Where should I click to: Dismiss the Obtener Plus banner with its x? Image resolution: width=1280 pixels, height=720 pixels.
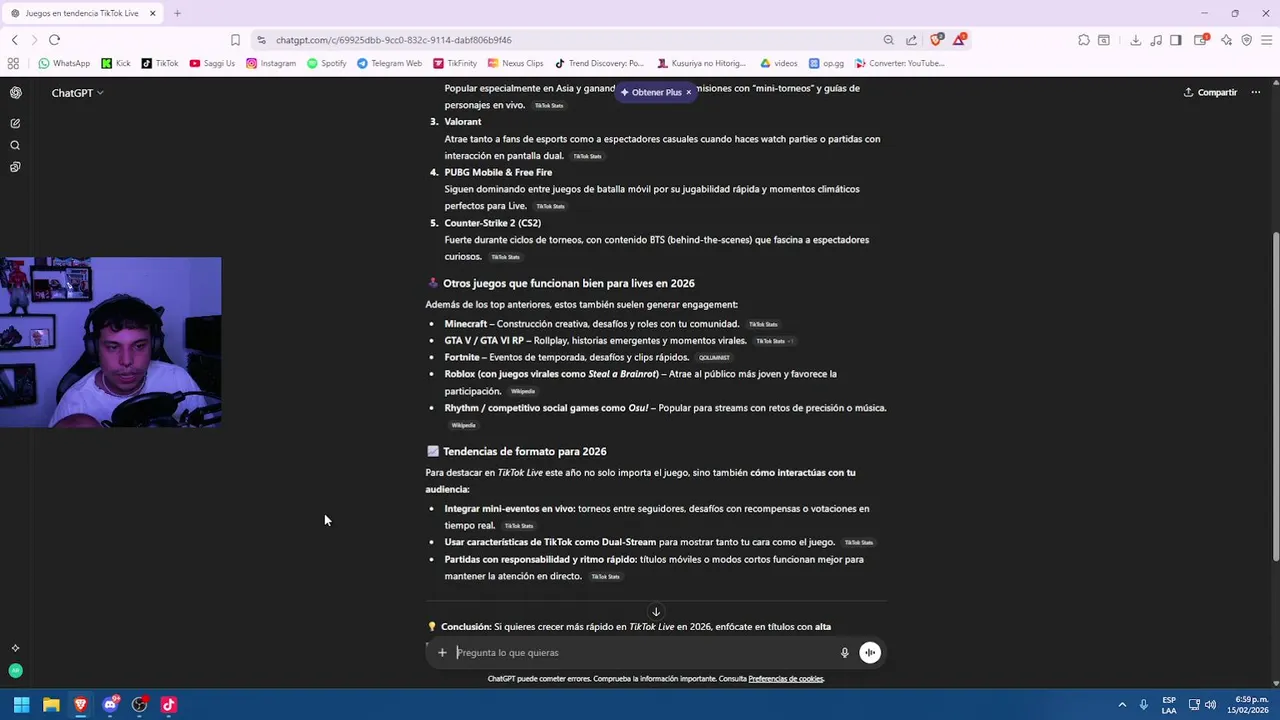click(688, 92)
